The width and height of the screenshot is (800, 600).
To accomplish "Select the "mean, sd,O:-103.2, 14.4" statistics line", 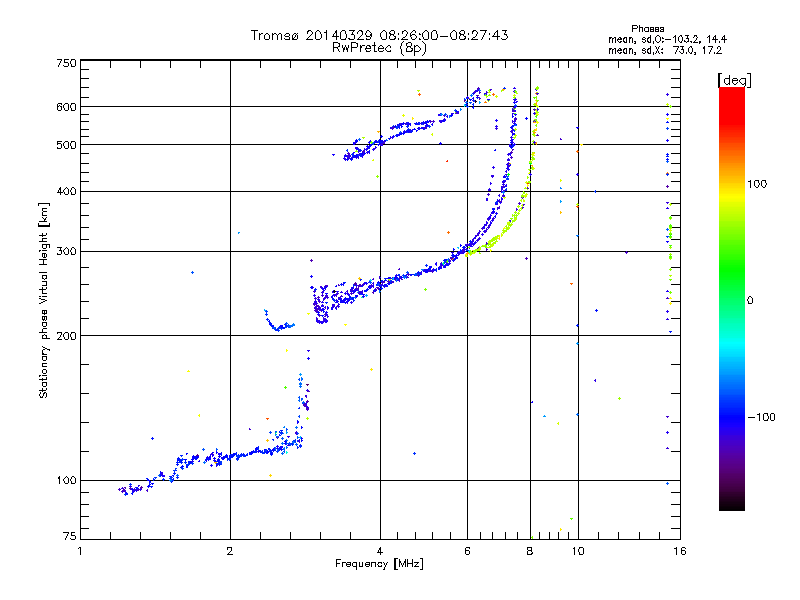I will click(667, 39).
